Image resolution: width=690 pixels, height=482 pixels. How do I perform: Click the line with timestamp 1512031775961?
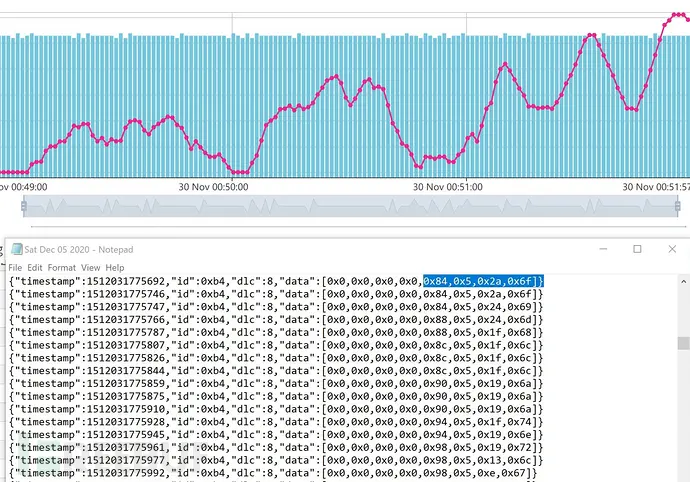pos(276,447)
